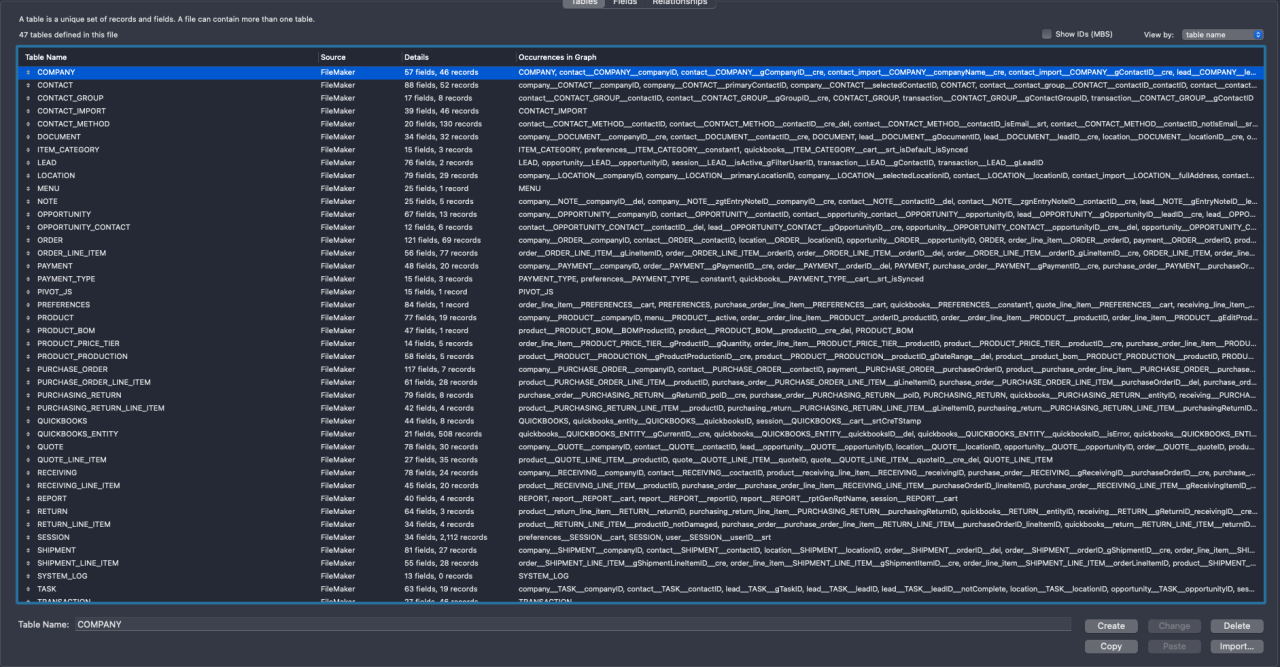The width and height of the screenshot is (1280, 667).
Task: Select the PAYMENT table name
Action: [x=55, y=266]
